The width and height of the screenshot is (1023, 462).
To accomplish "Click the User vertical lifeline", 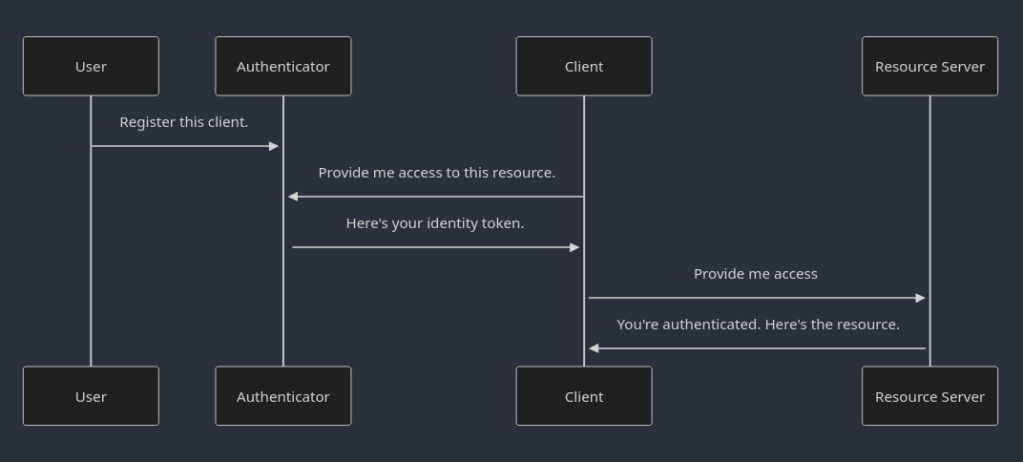I will pyautogui.click(x=91, y=250).
